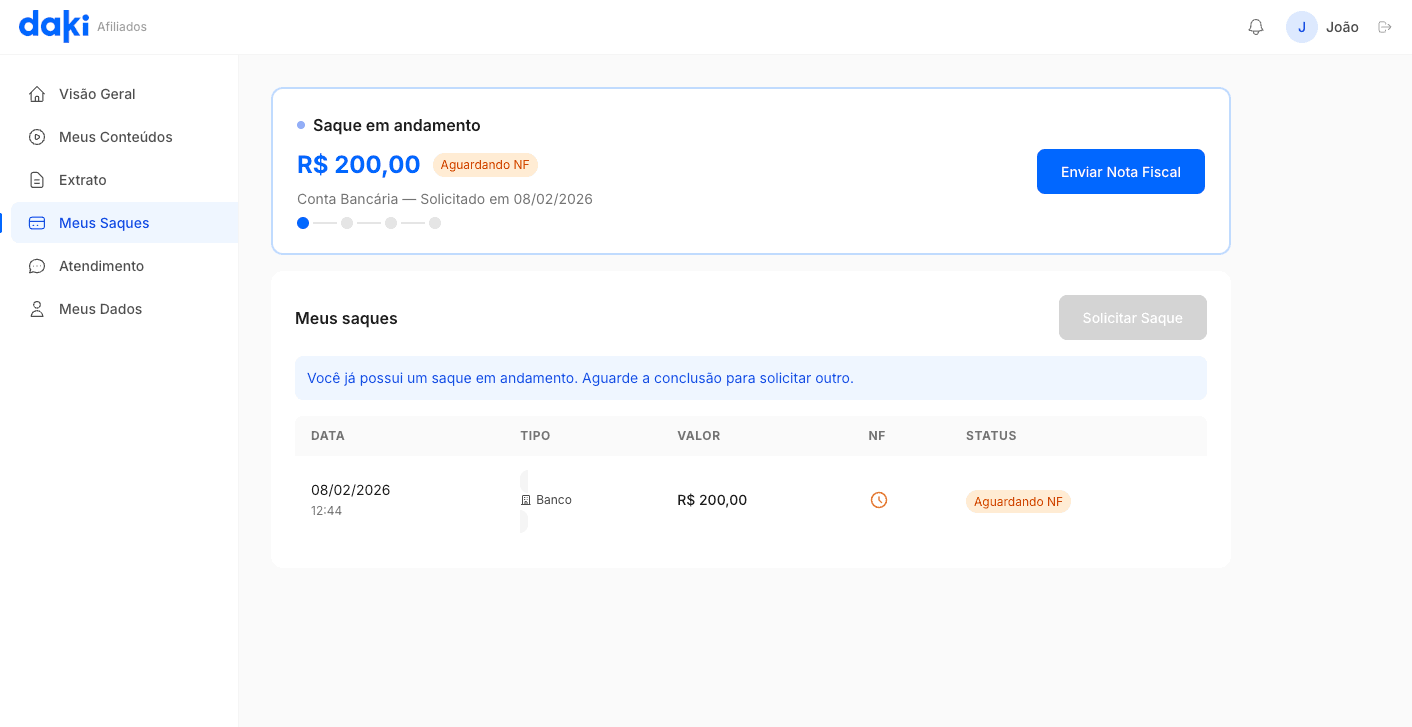The height and width of the screenshot is (727, 1412).
Task: Click the time 12:44 in table
Action: 327,511
